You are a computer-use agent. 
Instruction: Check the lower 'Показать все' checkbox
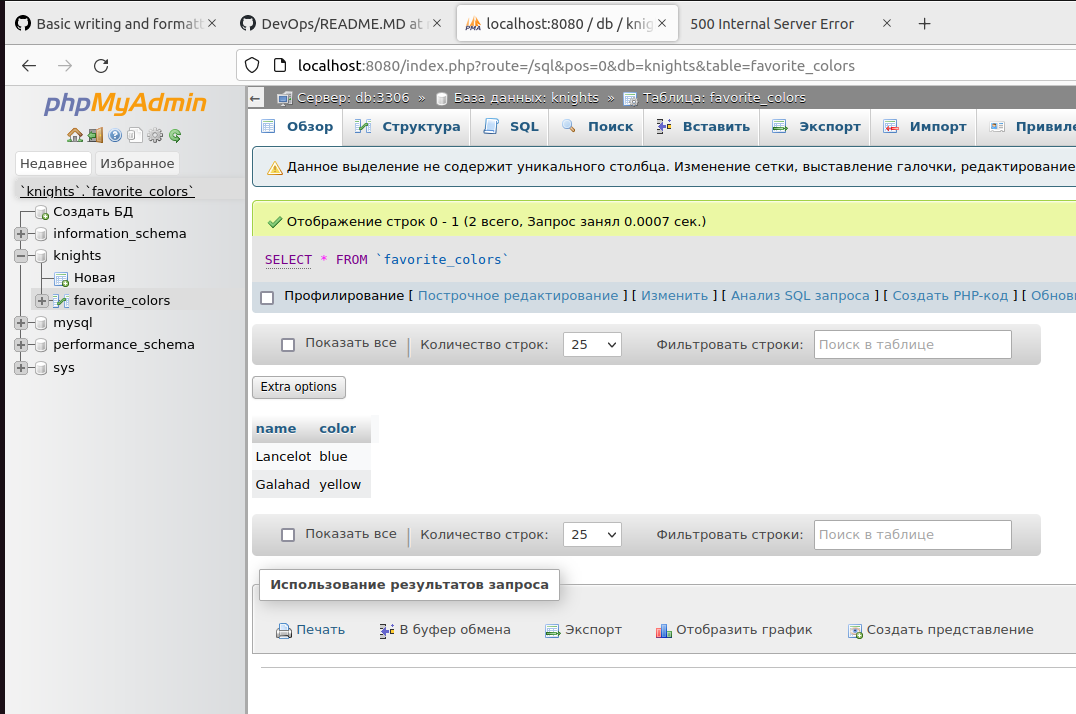coord(288,535)
